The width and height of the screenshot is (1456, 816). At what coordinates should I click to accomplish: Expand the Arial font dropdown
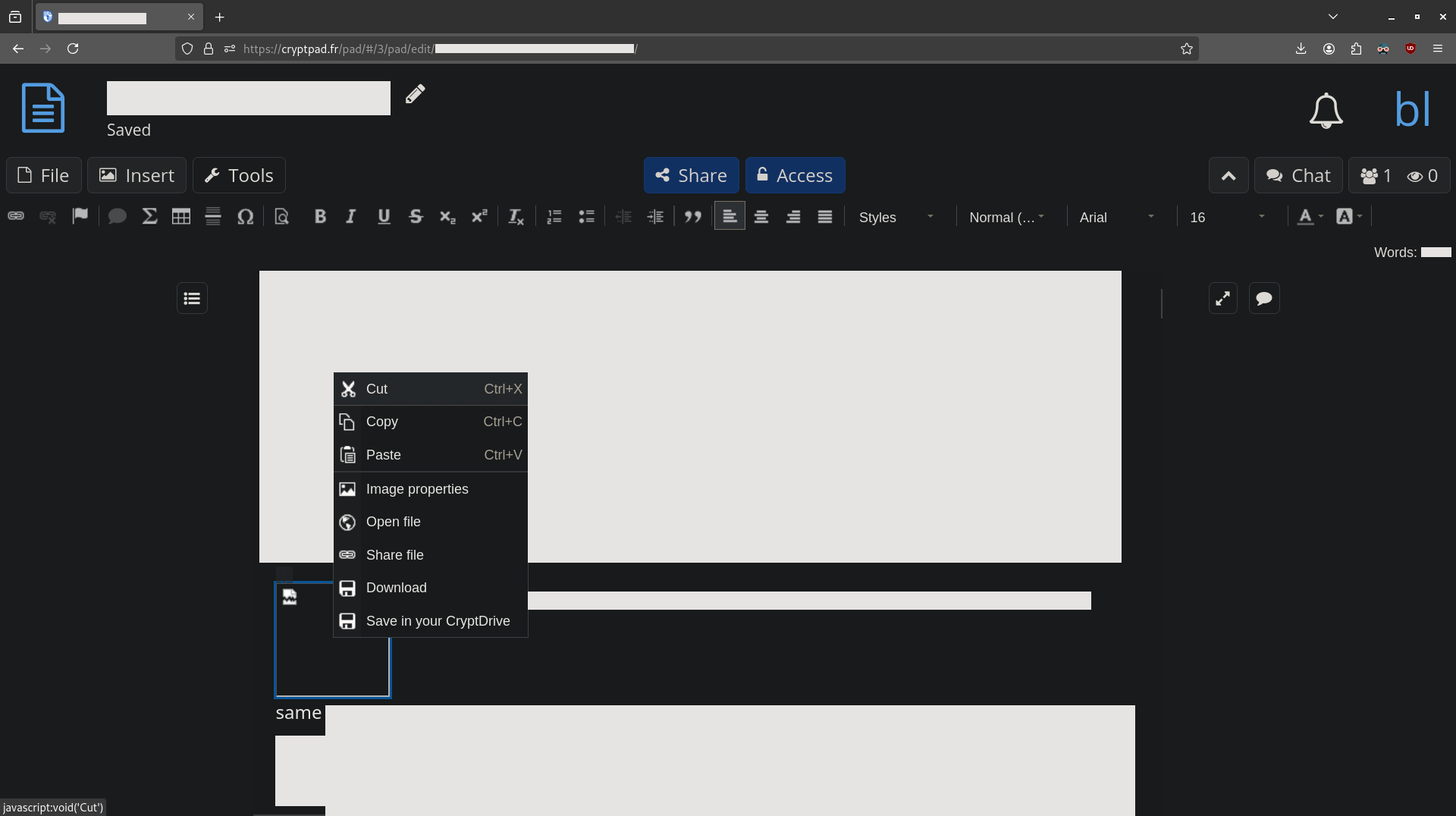pyautogui.click(x=1116, y=218)
